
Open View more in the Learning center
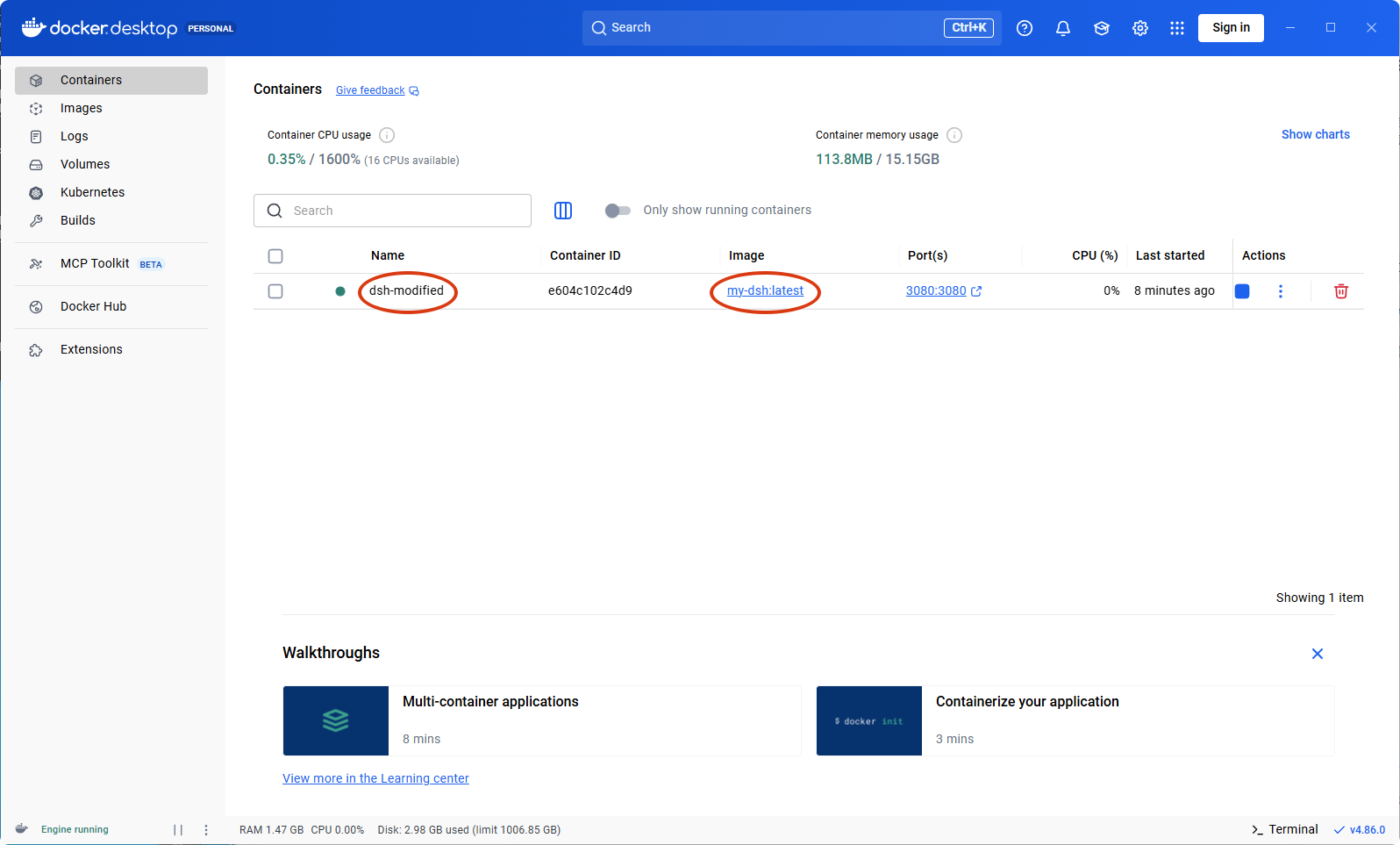[x=375, y=778]
